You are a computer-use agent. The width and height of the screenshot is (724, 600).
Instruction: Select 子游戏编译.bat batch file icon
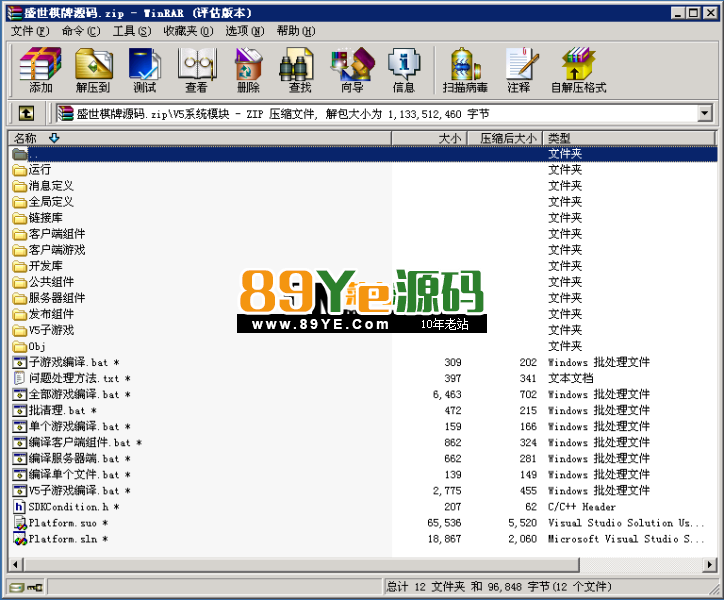(x=20, y=362)
